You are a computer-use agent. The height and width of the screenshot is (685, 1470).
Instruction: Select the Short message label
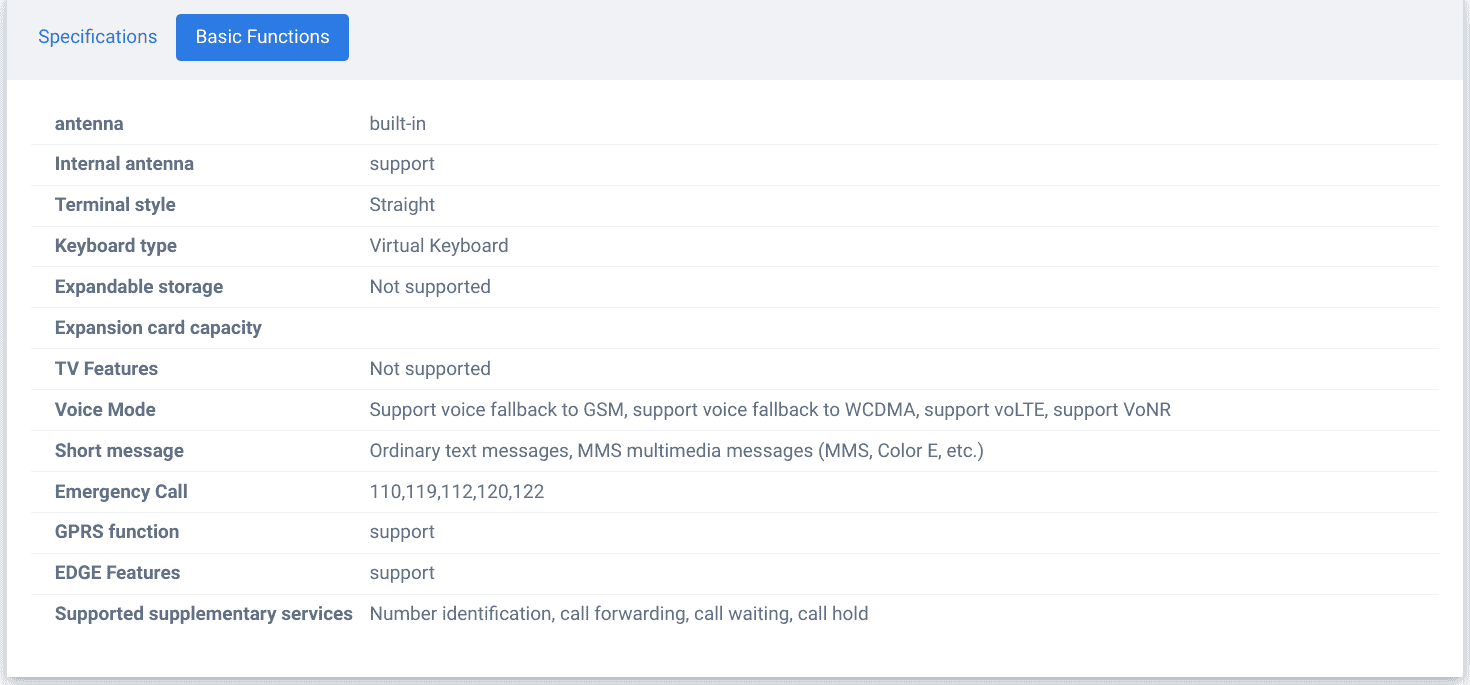(119, 451)
